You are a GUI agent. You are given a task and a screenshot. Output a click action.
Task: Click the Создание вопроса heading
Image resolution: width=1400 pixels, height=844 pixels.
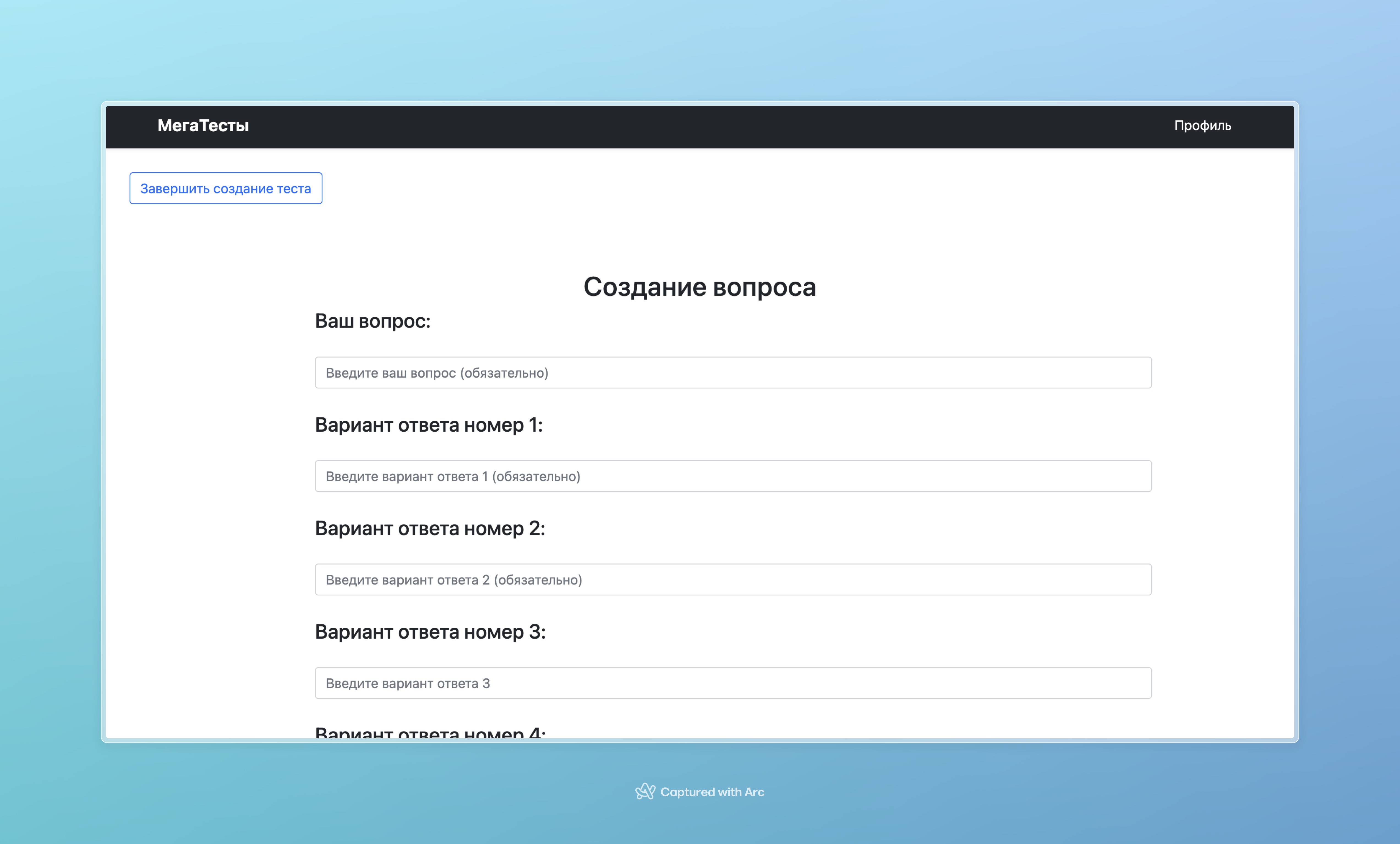pos(699,287)
